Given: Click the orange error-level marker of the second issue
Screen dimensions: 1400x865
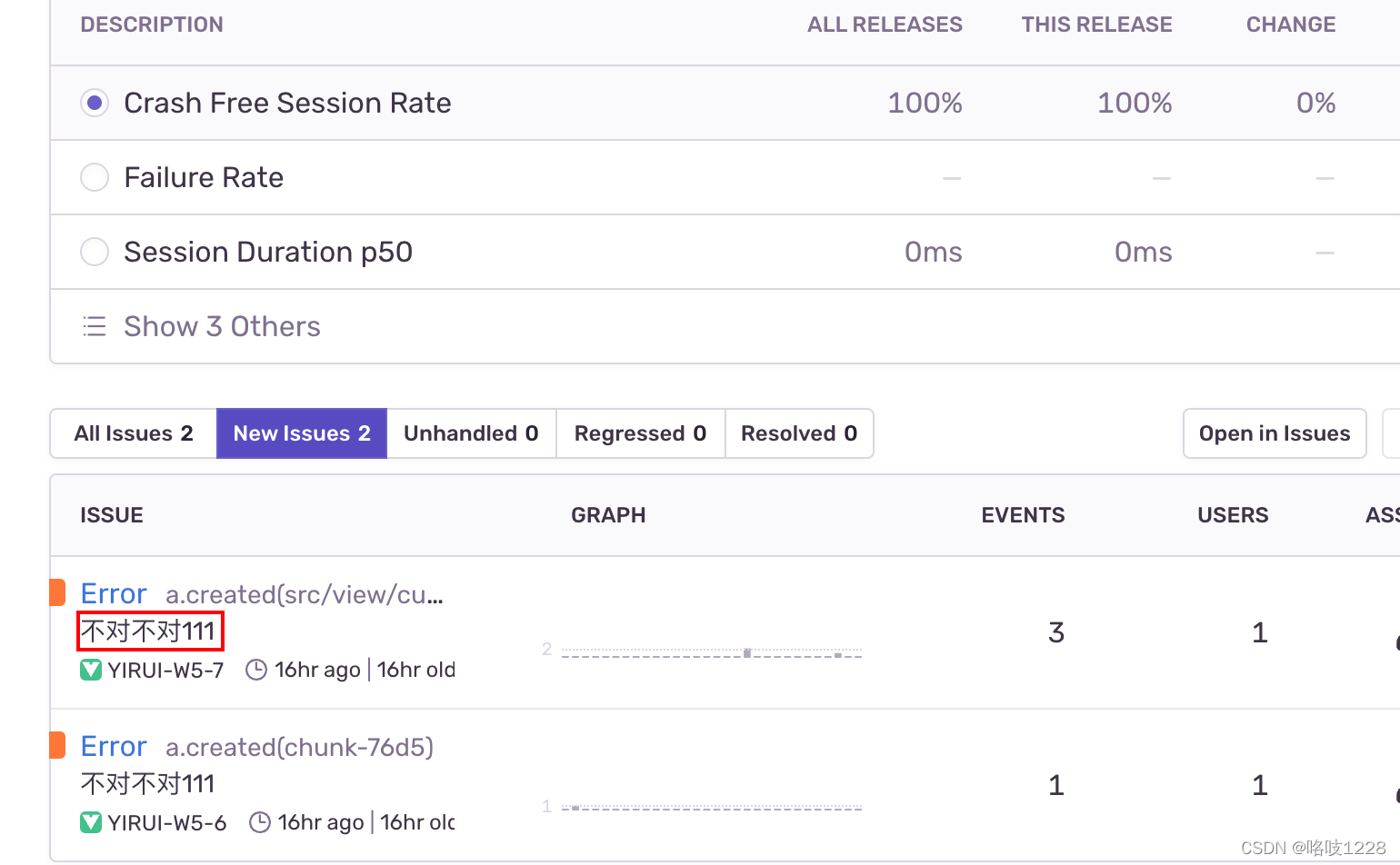Looking at the screenshot, I should (x=57, y=745).
